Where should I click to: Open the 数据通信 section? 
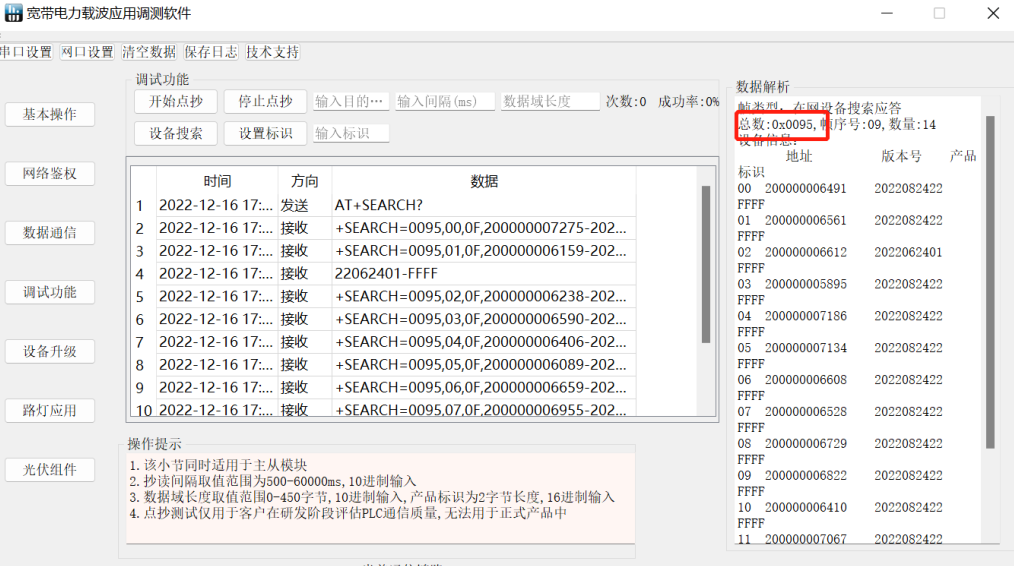pyautogui.click(x=50, y=233)
